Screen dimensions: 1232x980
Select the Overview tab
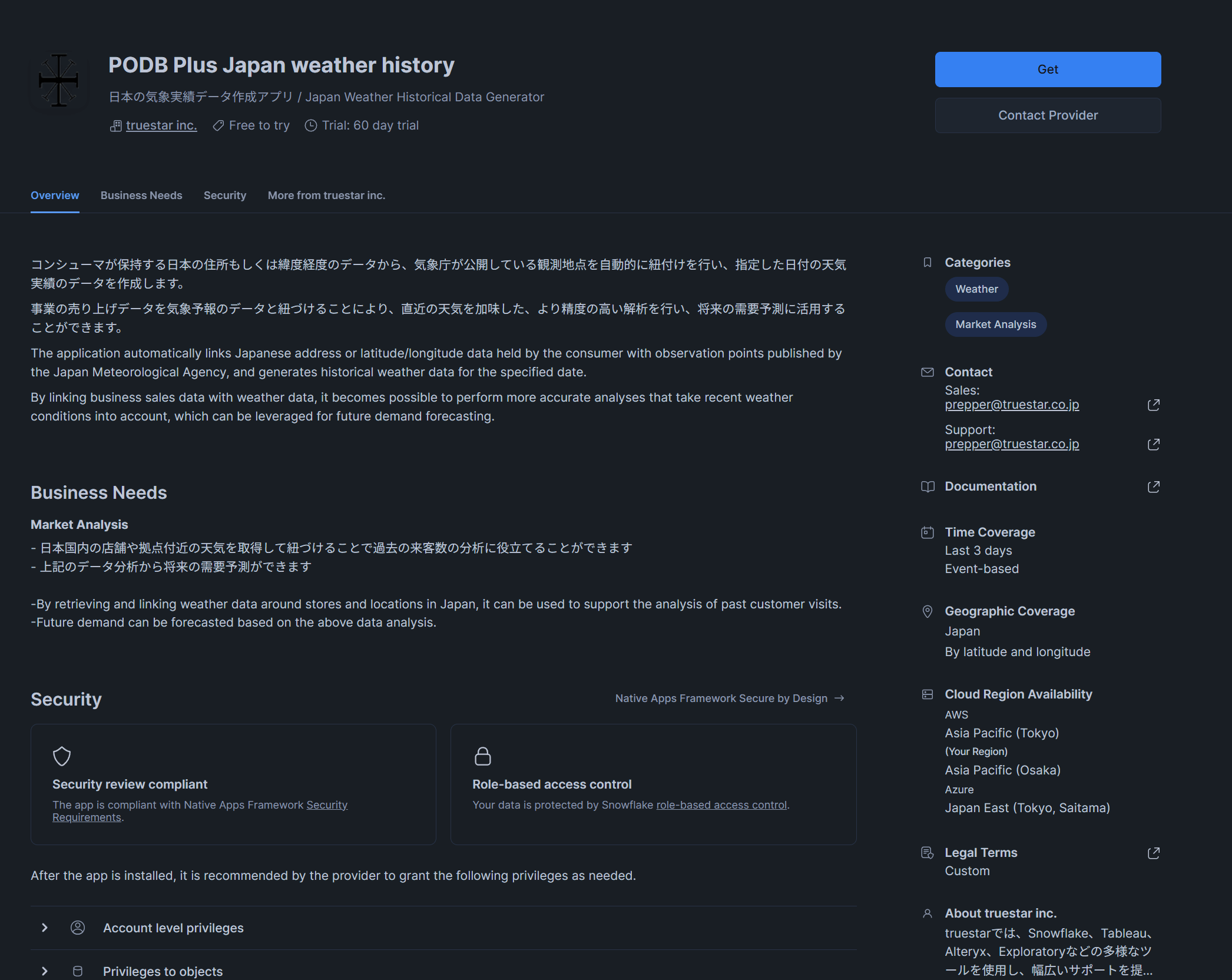[55, 196]
